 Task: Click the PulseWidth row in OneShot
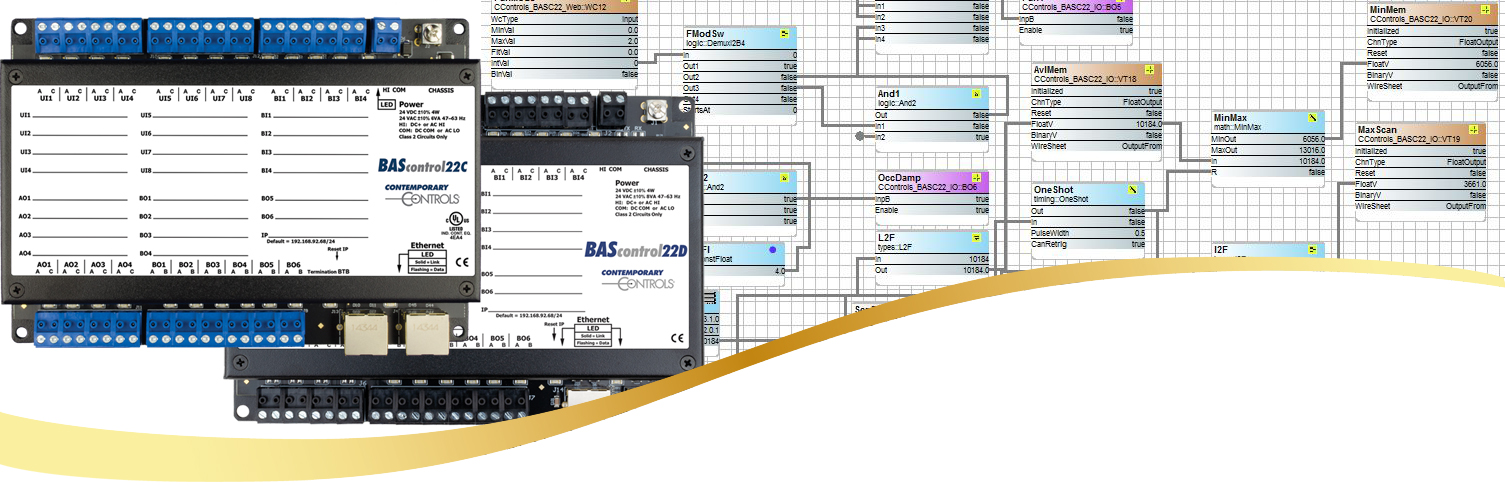pos(1089,233)
